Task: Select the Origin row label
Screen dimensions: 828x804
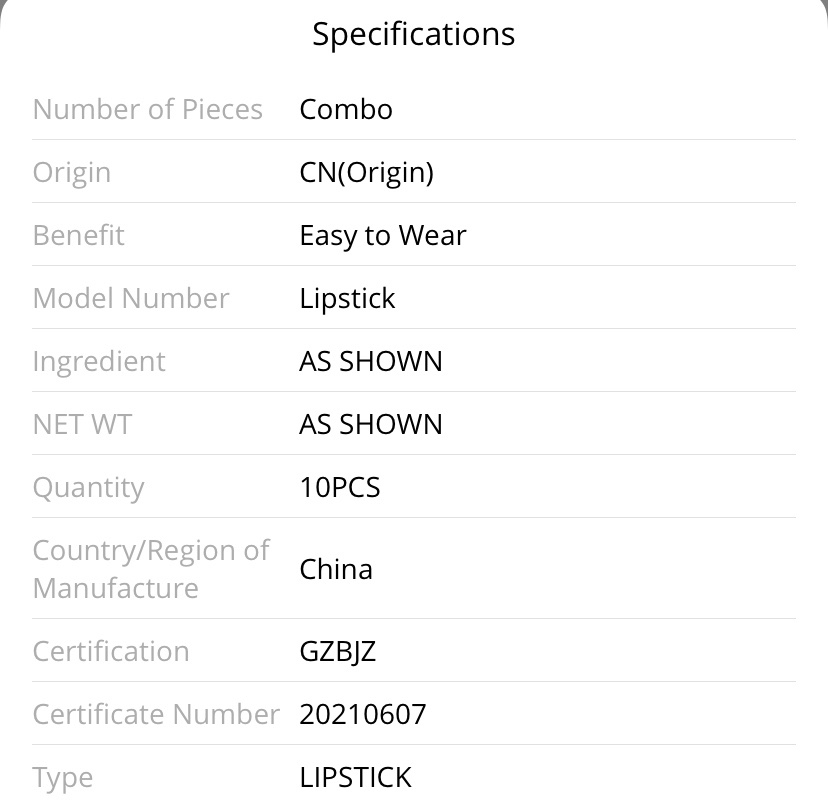Action: coord(72,173)
